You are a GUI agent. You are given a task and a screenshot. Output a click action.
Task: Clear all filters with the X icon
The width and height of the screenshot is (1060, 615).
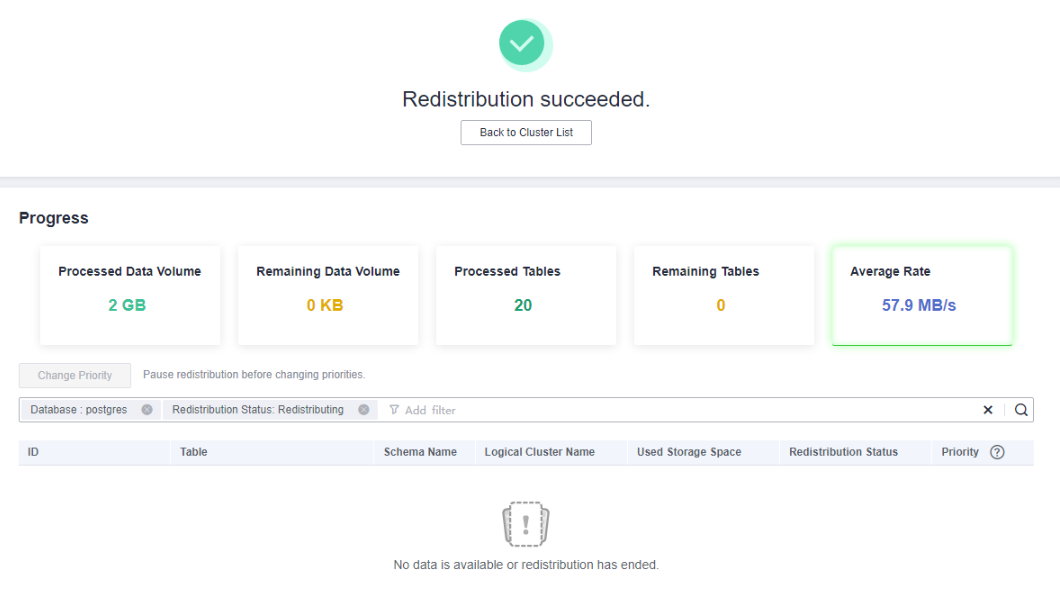pyautogui.click(x=988, y=410)
